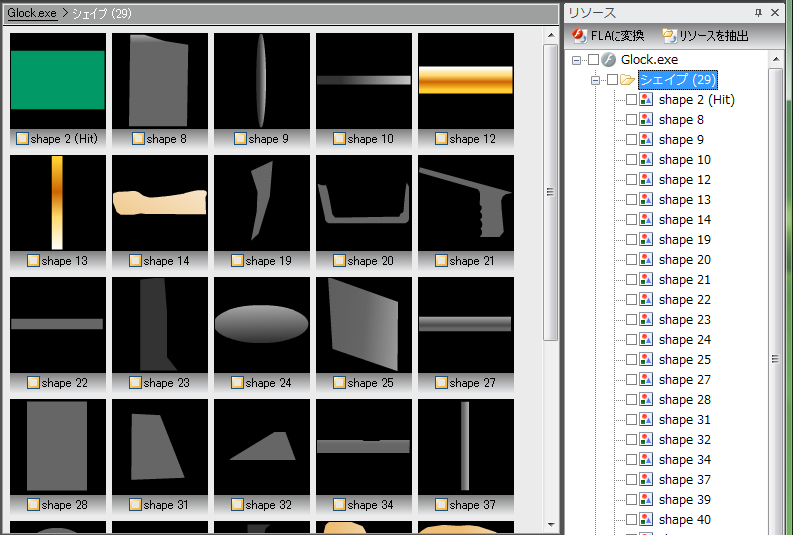Click Glock.exe in the breadcrumb path
793x535 pixels.
point(32,13)
